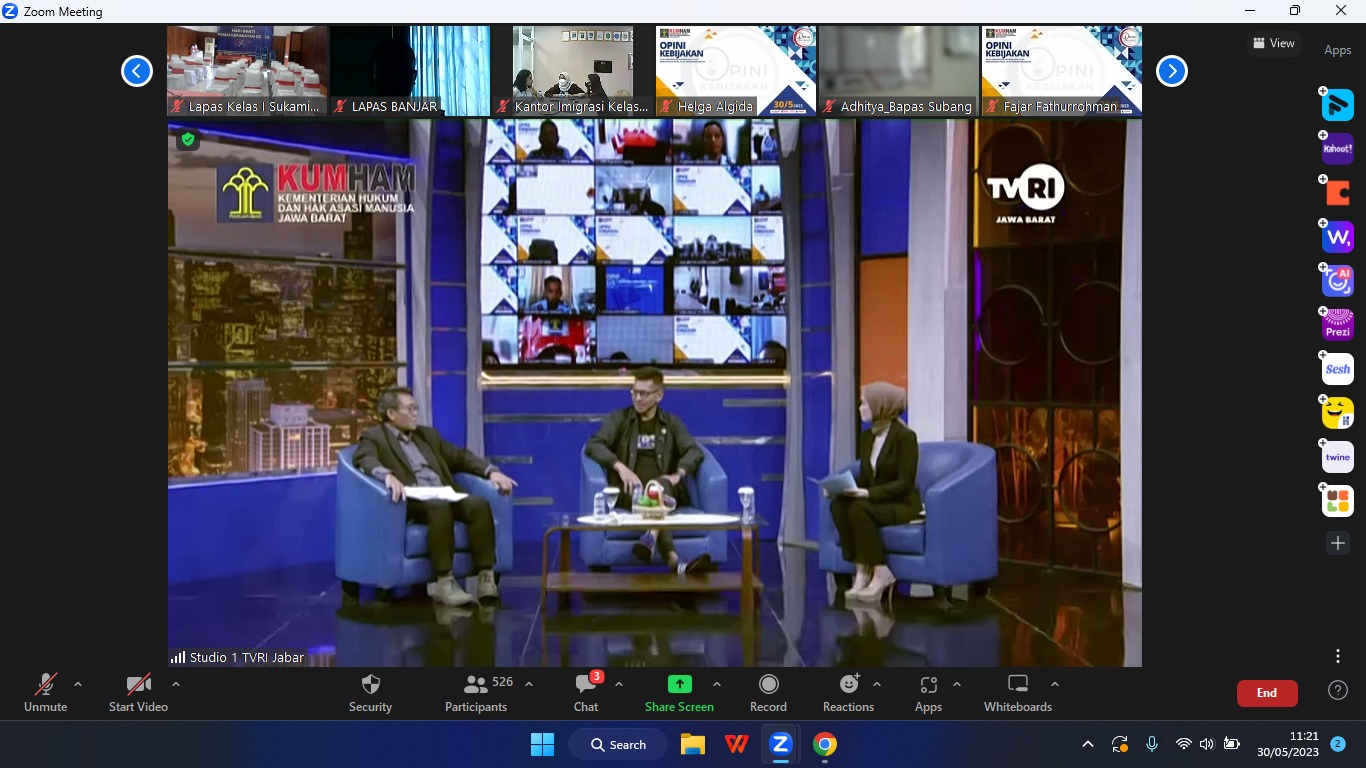Unmute the microphone

[45, 692]
